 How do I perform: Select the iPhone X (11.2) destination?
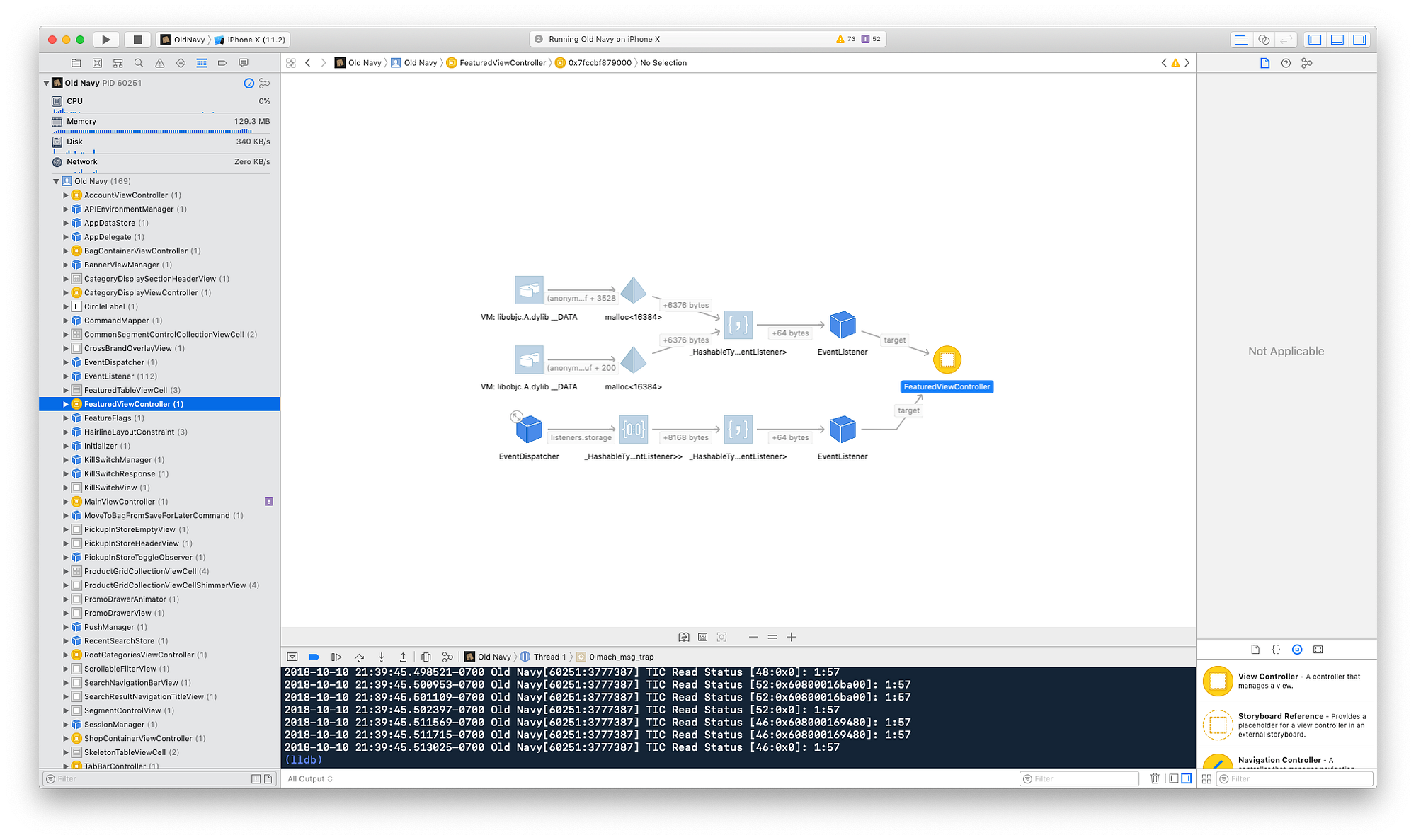255,40
